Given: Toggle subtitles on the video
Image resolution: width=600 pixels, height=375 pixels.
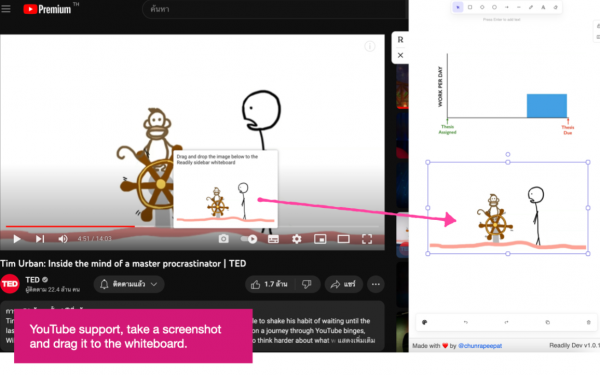Looking at the screenshot, I should (x=273, y=239).
